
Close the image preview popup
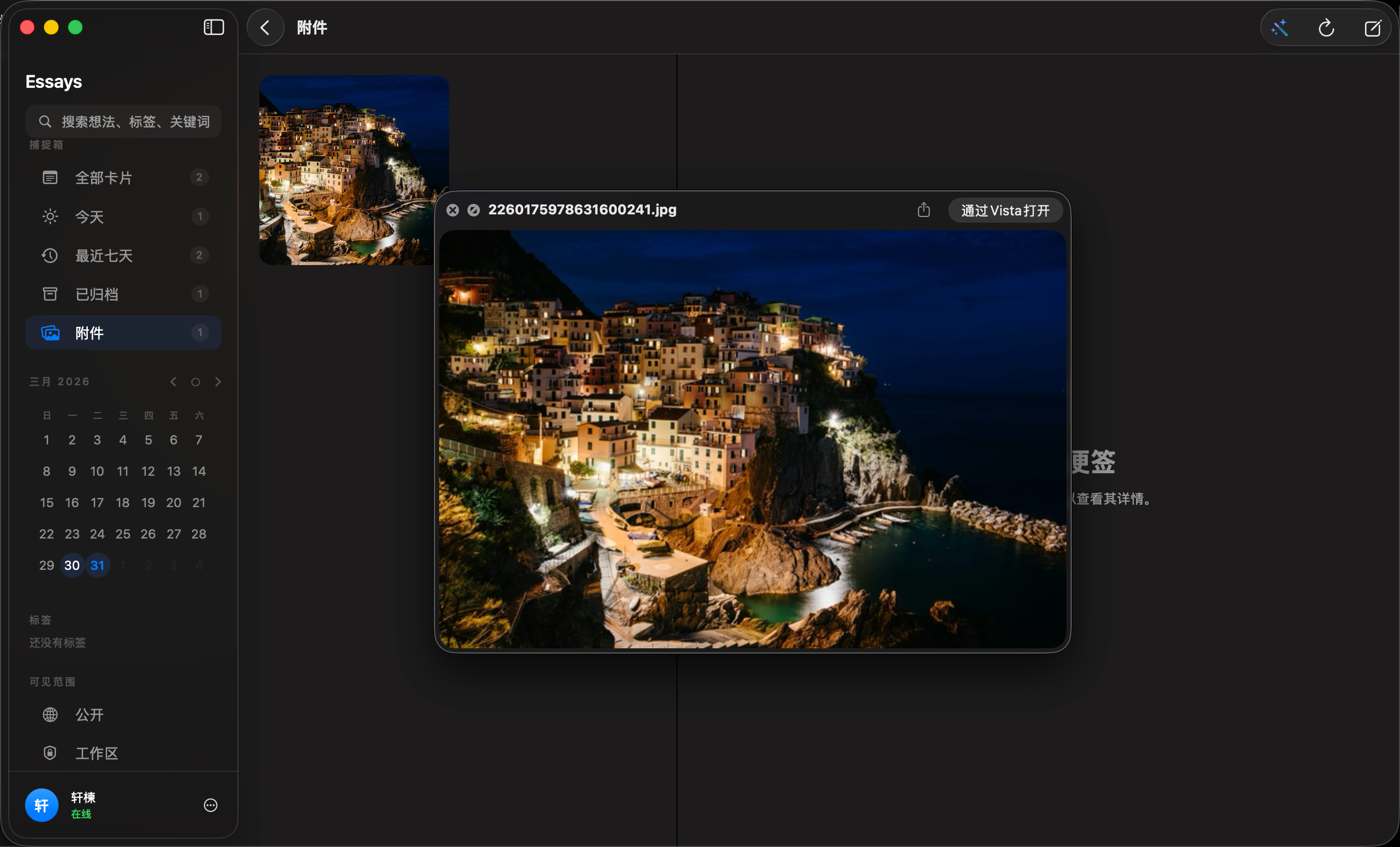click(452, 210)
